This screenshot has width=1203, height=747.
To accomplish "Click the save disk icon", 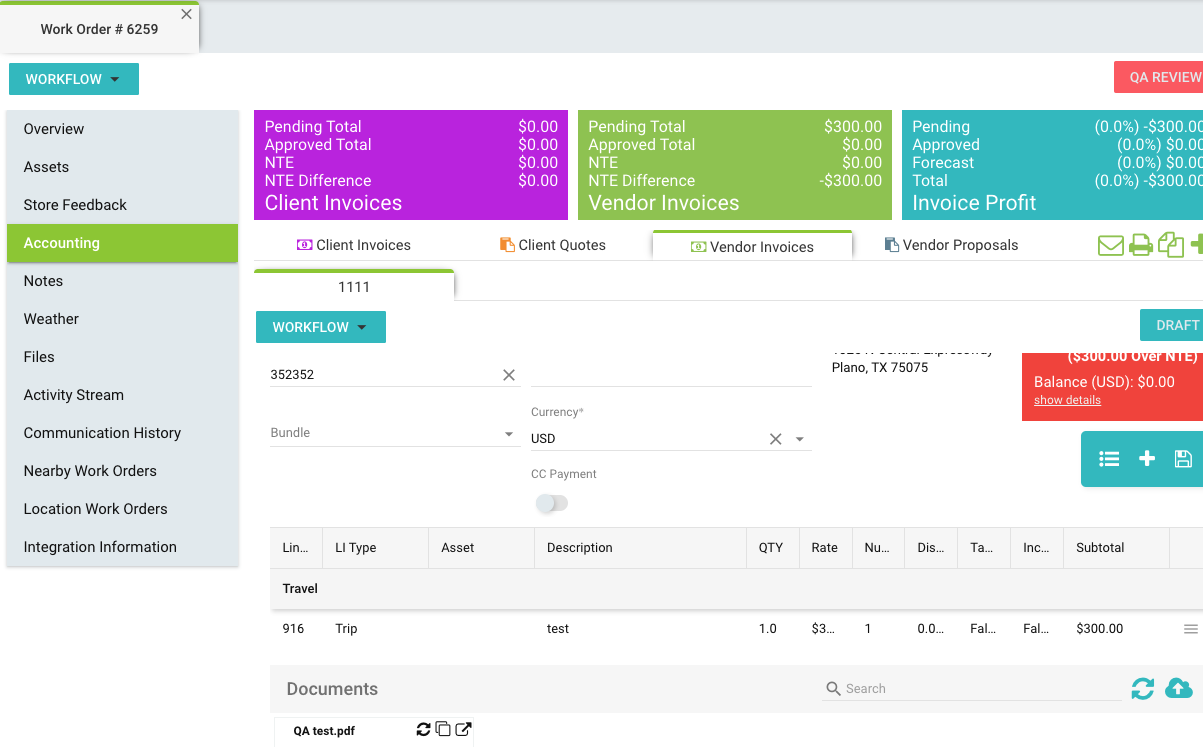I will coord(1183,459).
